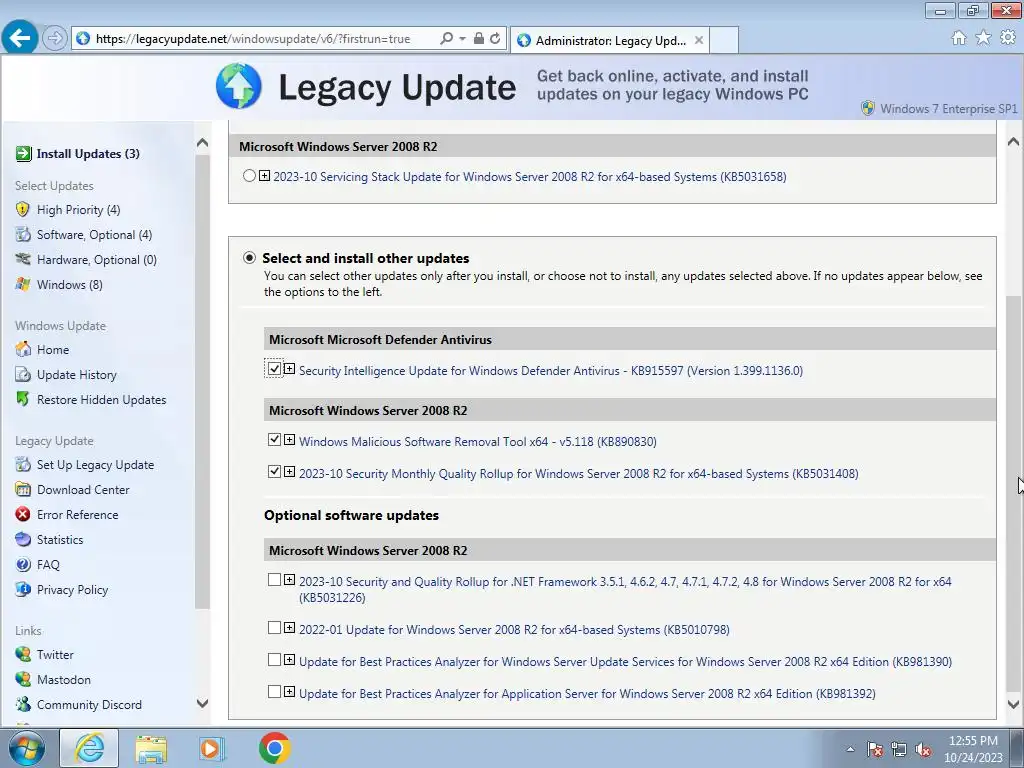
Task: Click sidebar scroll down arrow
Action: click(202, 703)
